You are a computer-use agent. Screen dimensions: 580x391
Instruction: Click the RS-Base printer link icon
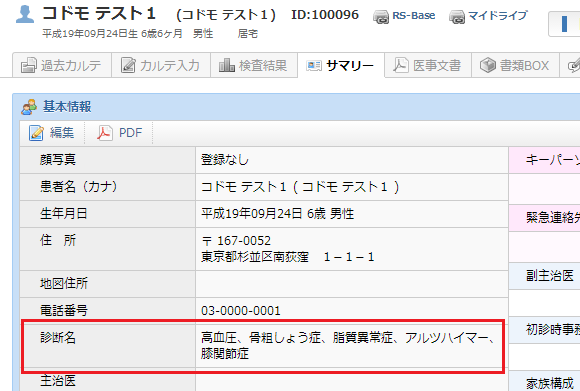[x=381, y=17]
